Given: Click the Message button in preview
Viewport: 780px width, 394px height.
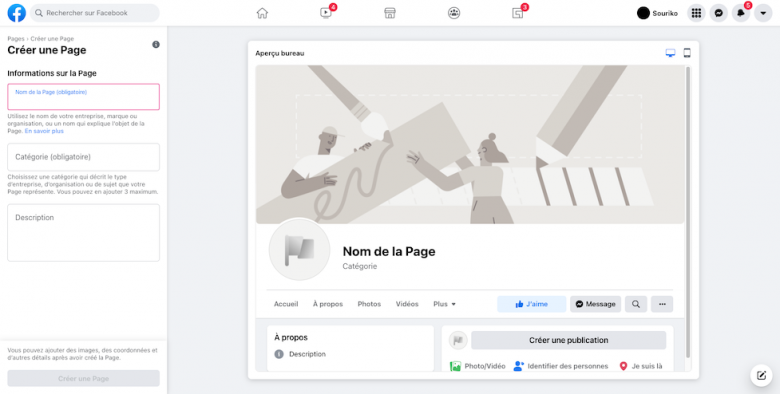Looking at the screenshot, I should (x=595, y=304).
